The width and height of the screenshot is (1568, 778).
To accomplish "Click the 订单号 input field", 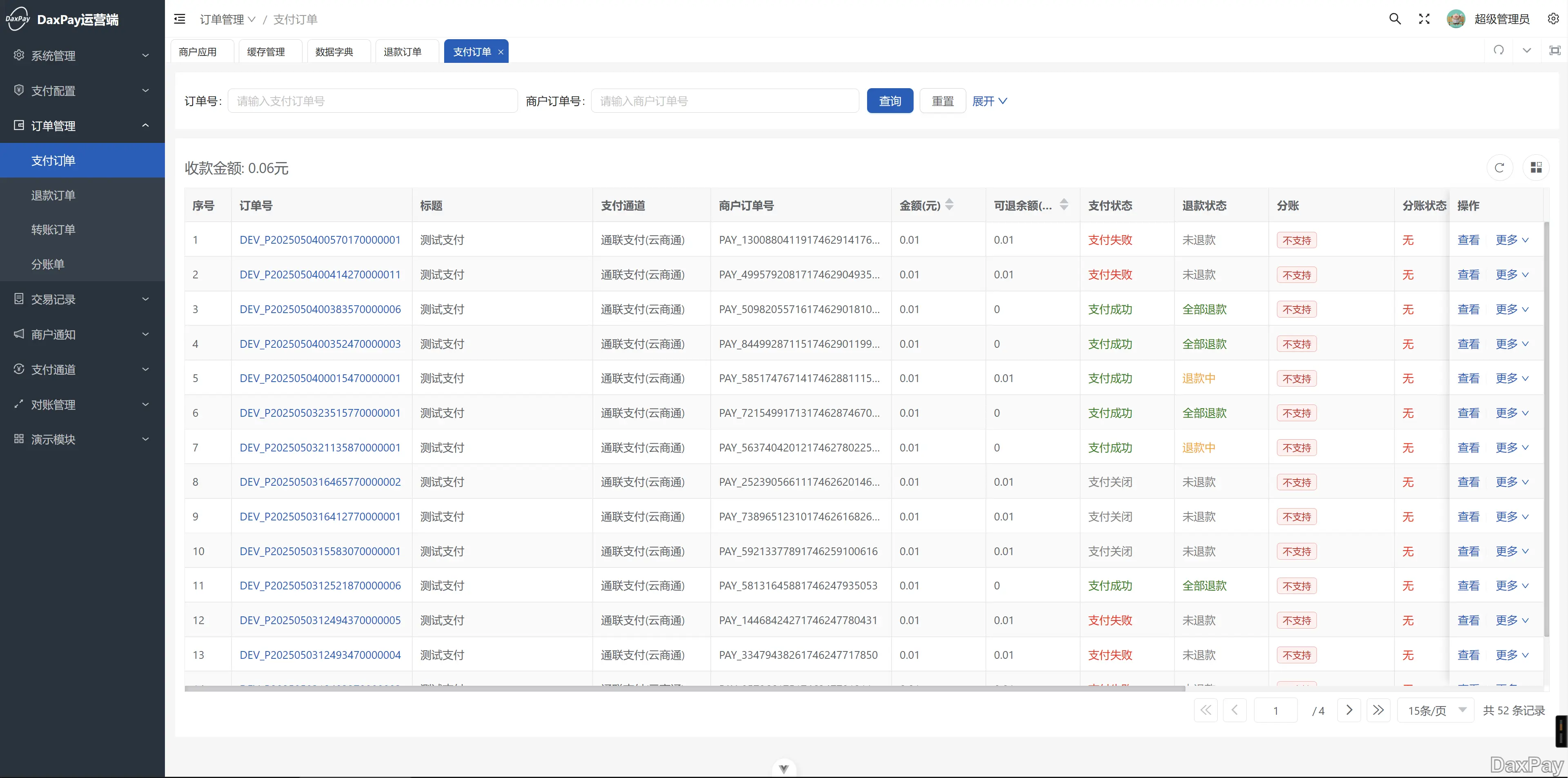I will coord(372,101).
